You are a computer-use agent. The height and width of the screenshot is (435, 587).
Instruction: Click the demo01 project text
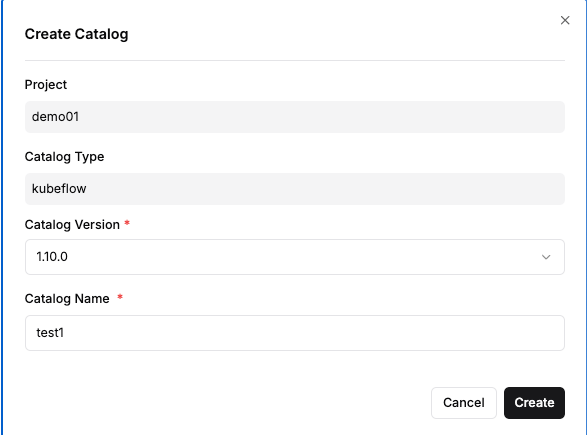coord(55,117)
